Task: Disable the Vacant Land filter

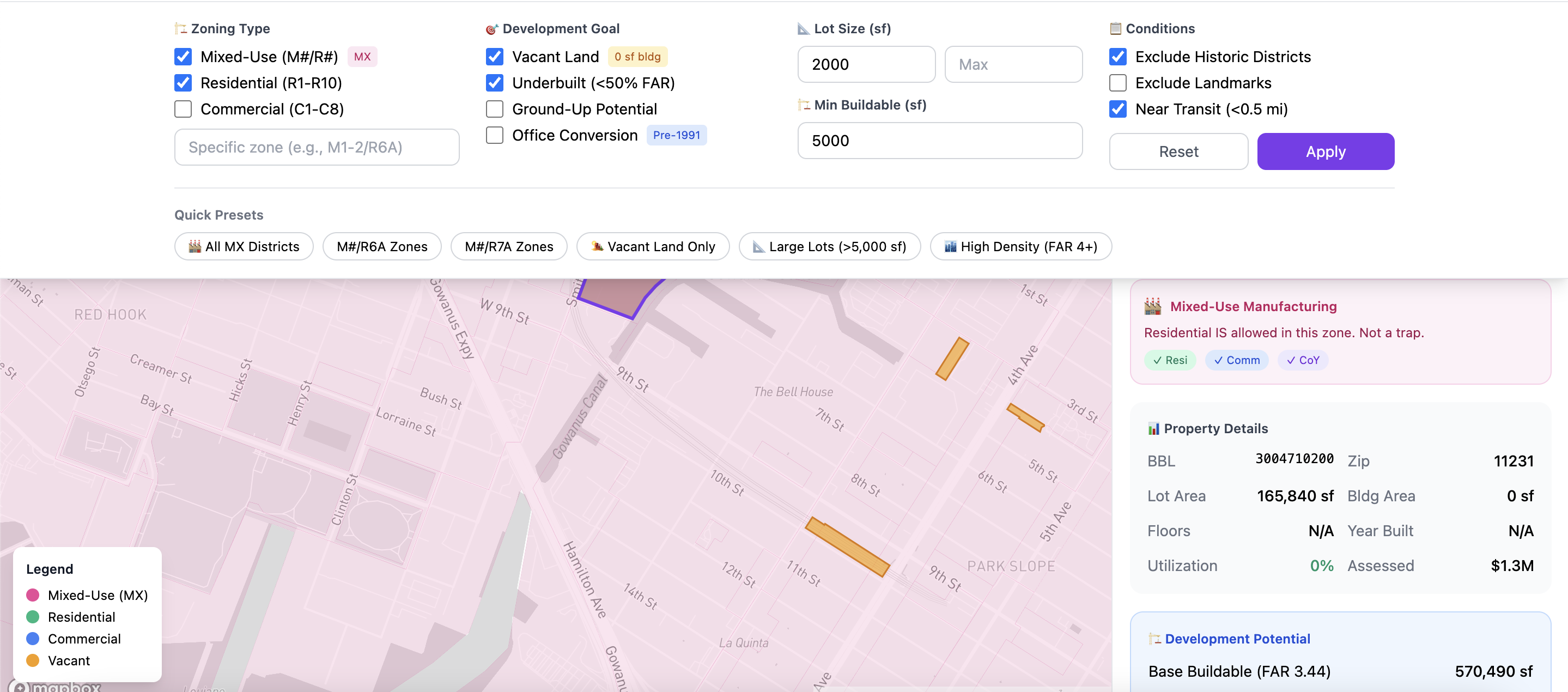Action: point(495,56)
